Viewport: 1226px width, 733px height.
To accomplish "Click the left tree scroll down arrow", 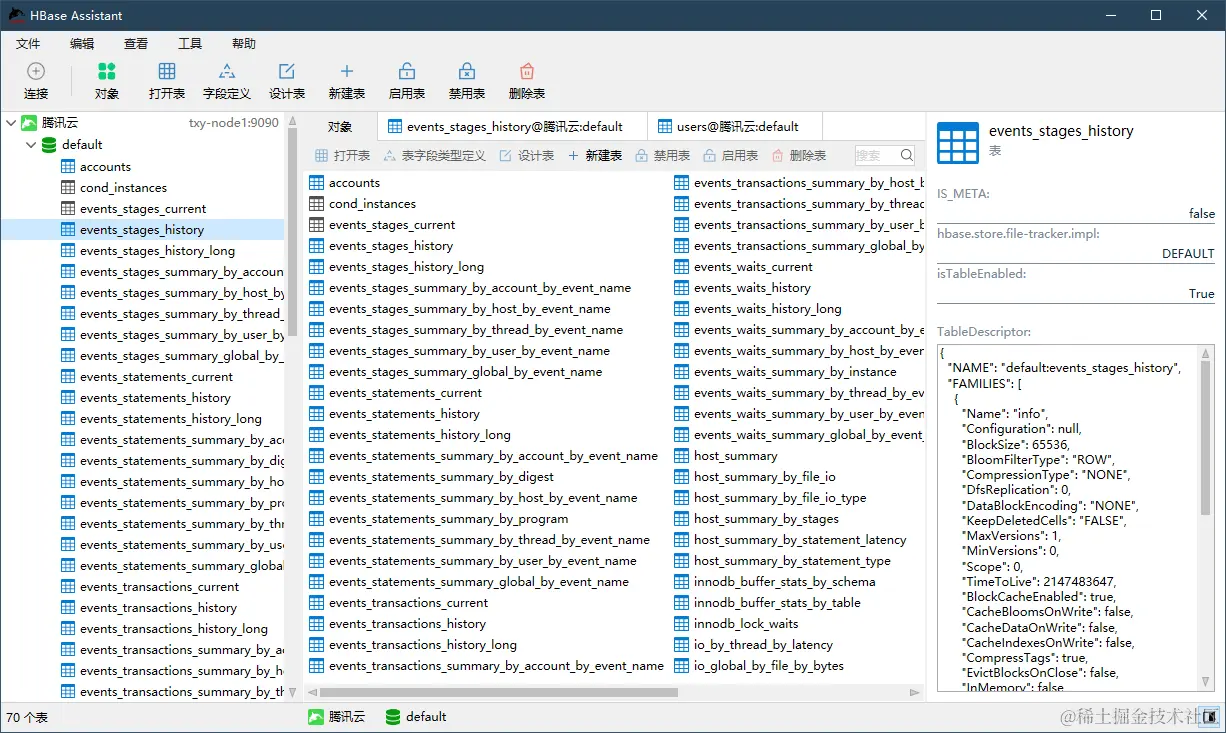I will [292, 693].
